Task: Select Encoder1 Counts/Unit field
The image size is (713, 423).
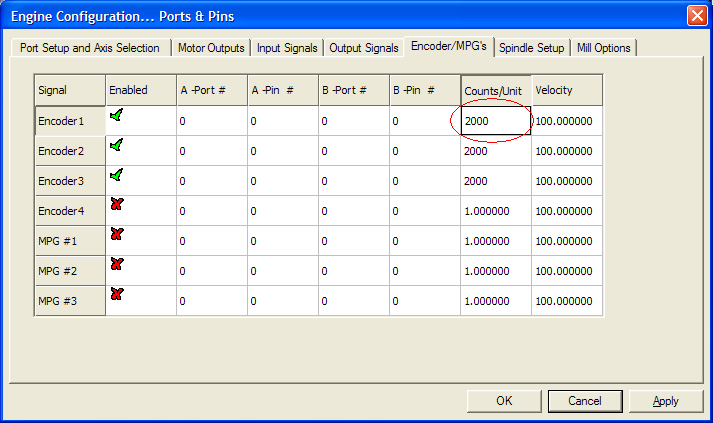Action: tap(494, 121)
